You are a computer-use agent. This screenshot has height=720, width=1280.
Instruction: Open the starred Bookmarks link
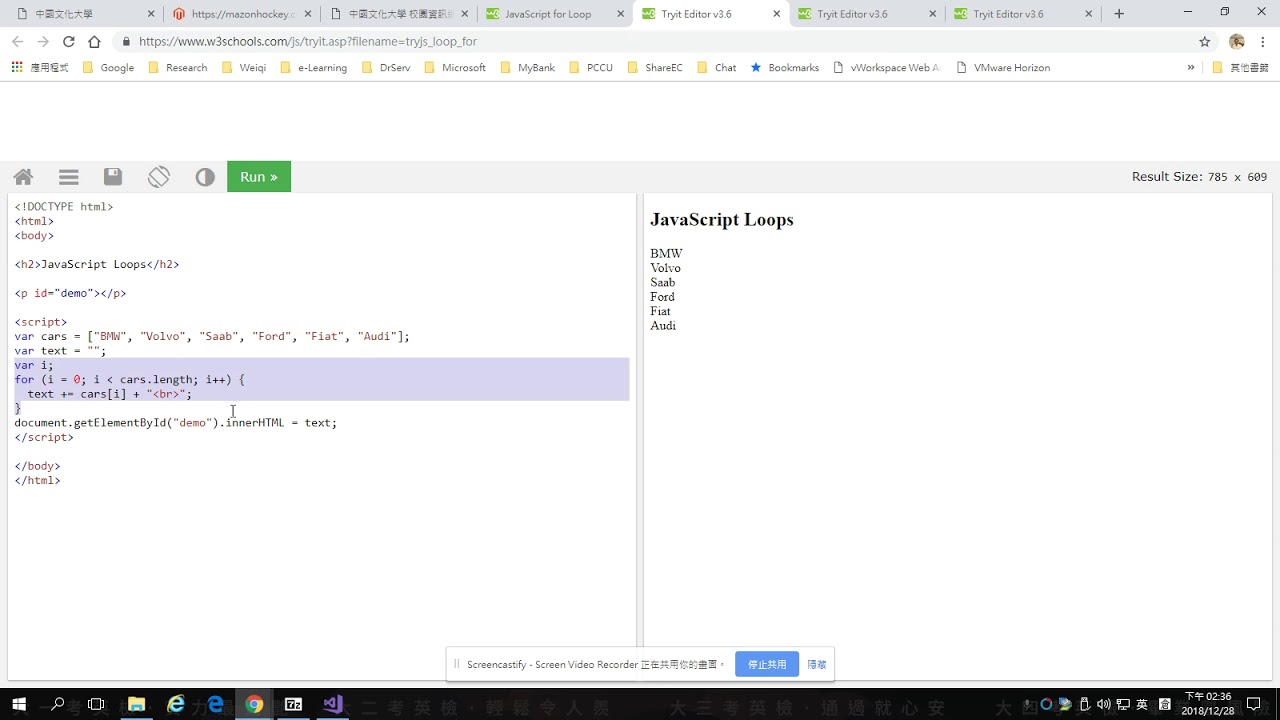click(x=784, y=68)
